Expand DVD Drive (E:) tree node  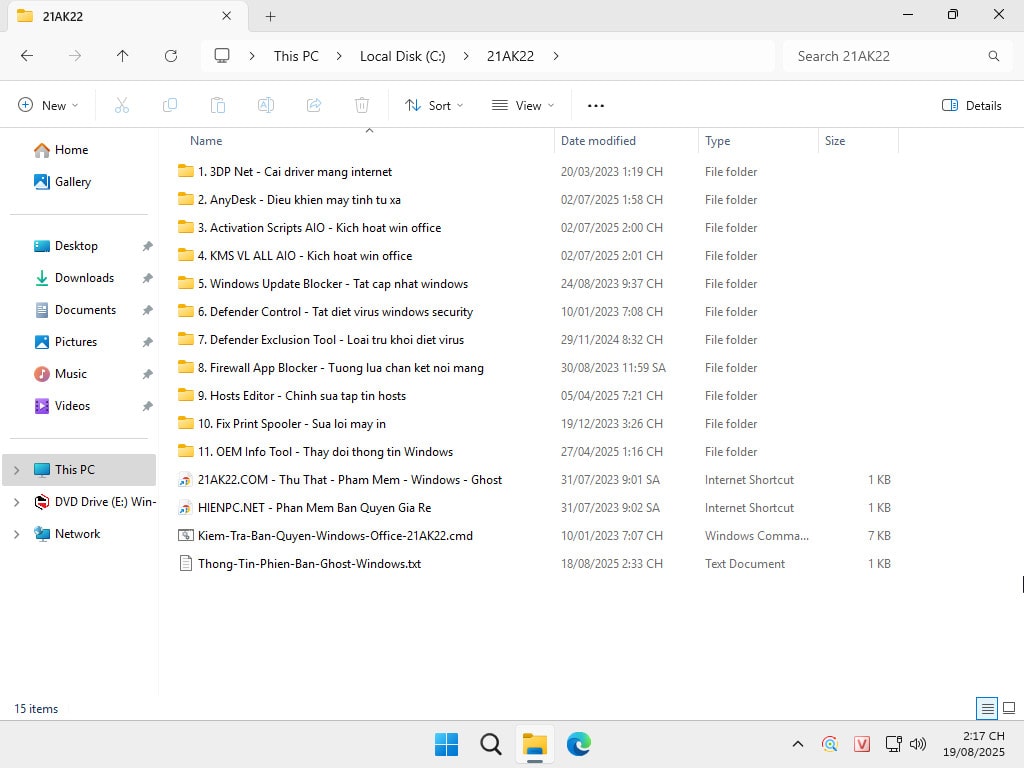16,502
